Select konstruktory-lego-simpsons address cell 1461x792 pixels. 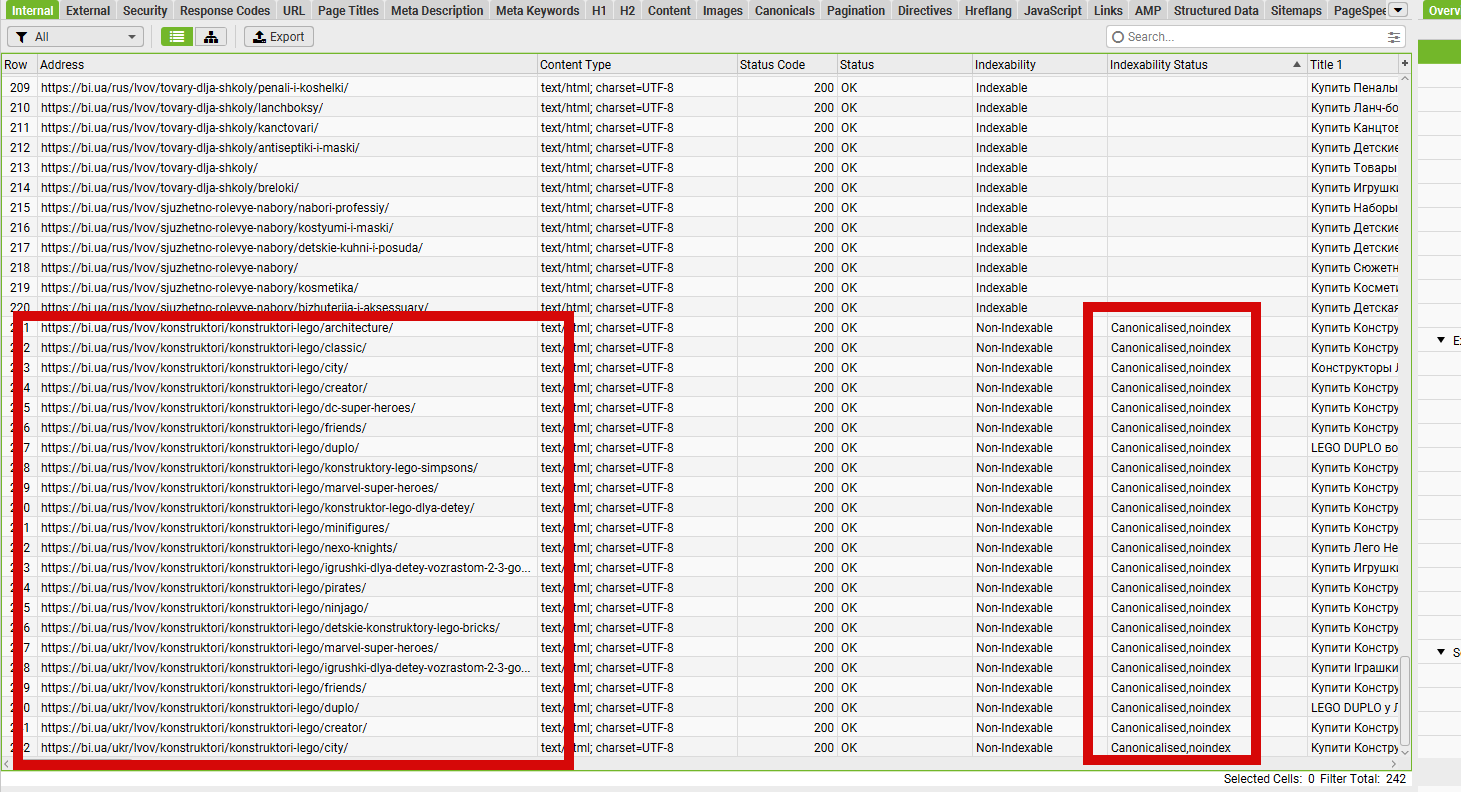click(287, 468)
